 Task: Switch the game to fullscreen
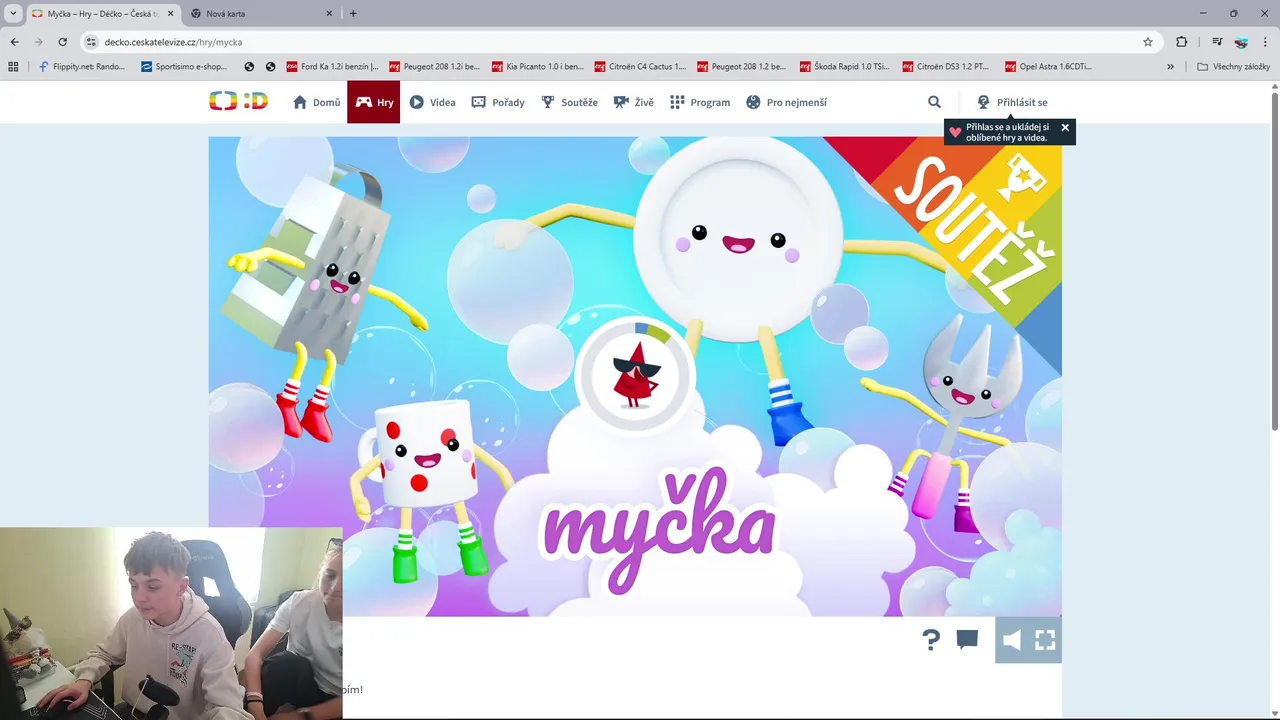(x=1045, y=640)
